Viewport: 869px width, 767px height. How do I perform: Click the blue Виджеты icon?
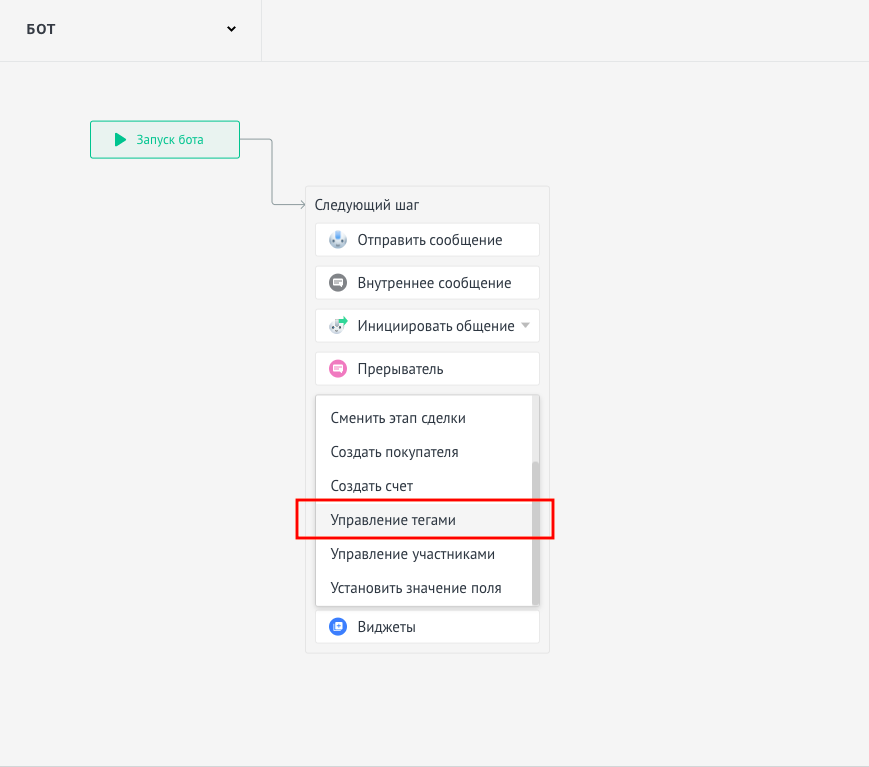coord(338,626)
